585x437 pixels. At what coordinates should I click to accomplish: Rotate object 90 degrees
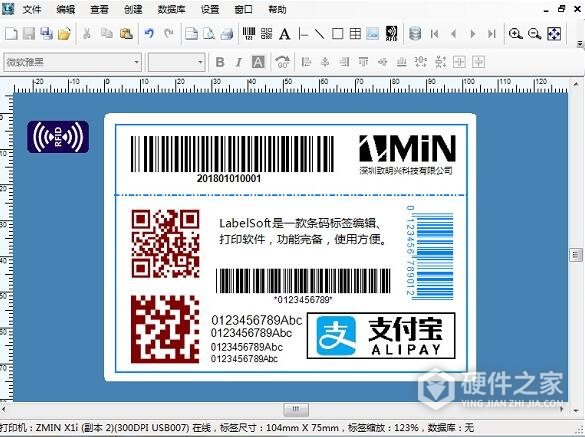(x=282, y=62)
